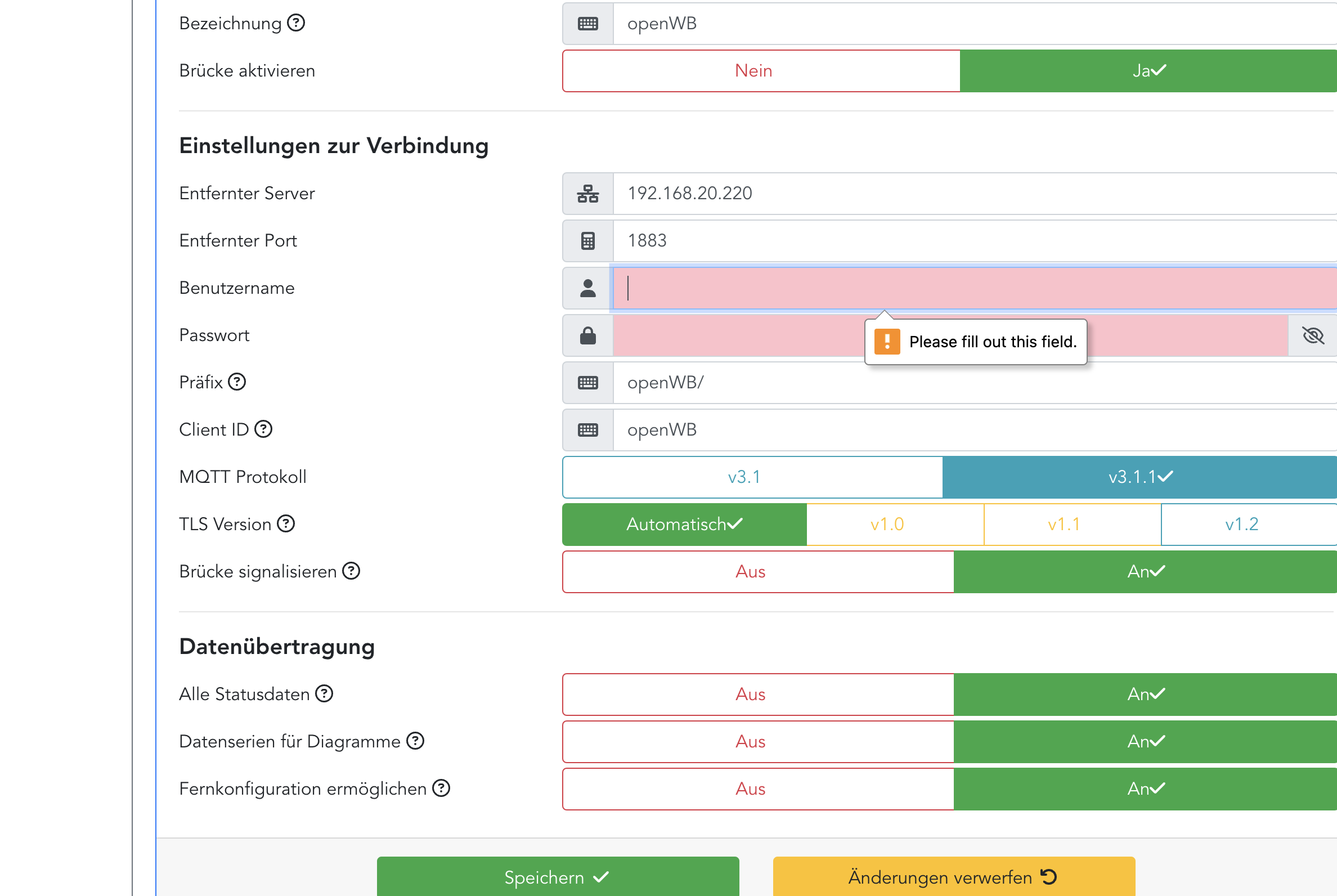
Task: Show help for Brücke signalisieren
Action: (x=351, y=571)
